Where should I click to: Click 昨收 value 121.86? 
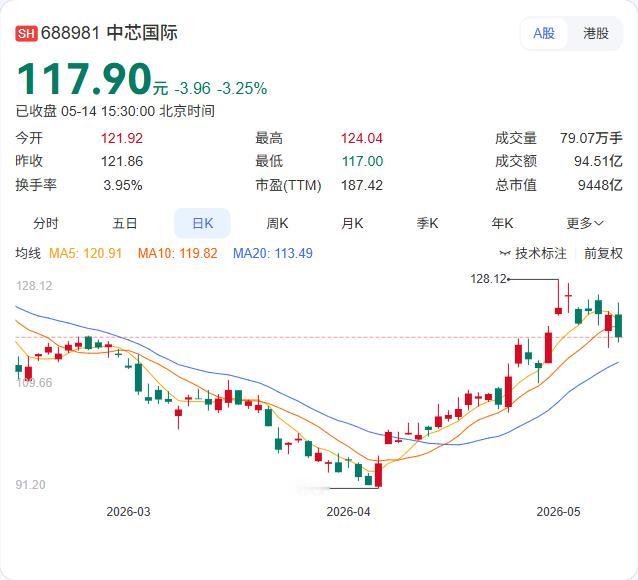coord(122,161)
